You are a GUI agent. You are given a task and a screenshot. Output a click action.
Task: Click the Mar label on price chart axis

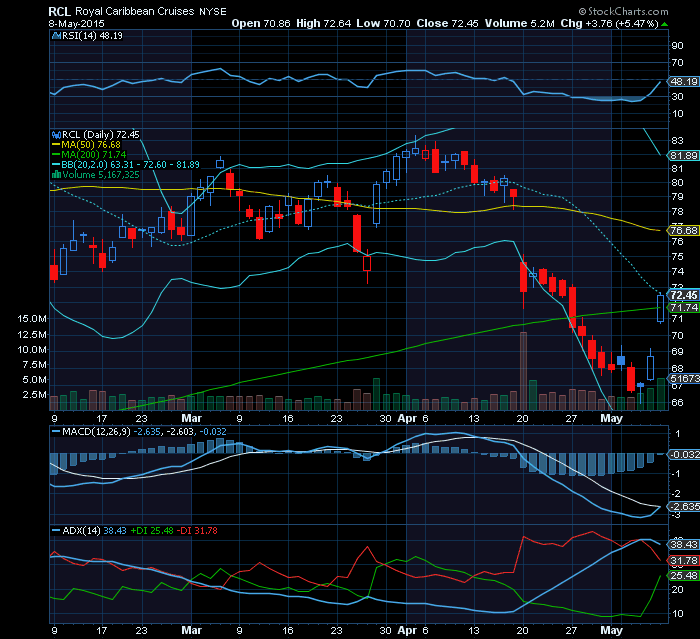(192, 418)
